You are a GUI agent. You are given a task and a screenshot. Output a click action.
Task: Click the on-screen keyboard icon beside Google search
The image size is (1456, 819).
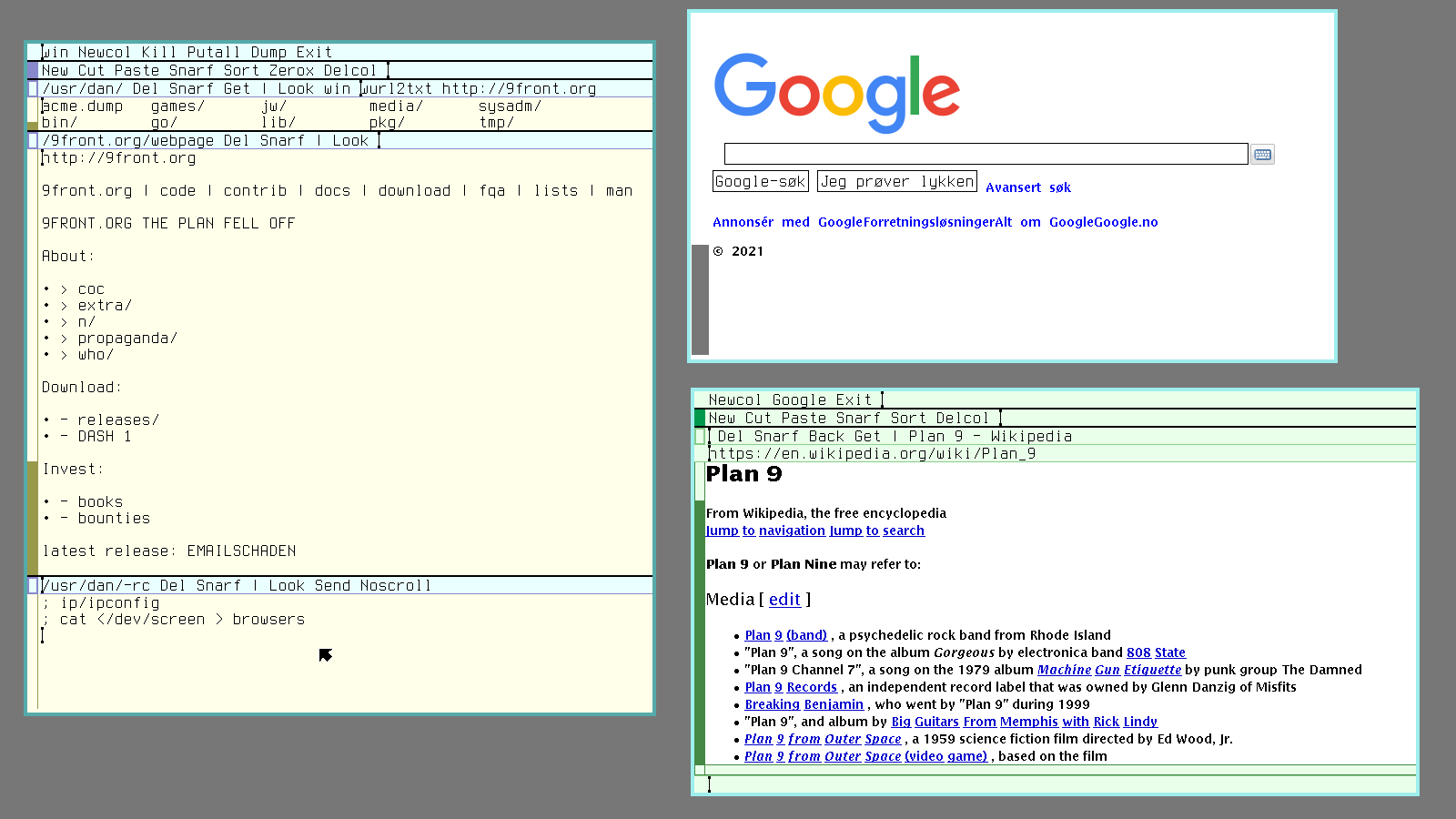pos(1262,155)
